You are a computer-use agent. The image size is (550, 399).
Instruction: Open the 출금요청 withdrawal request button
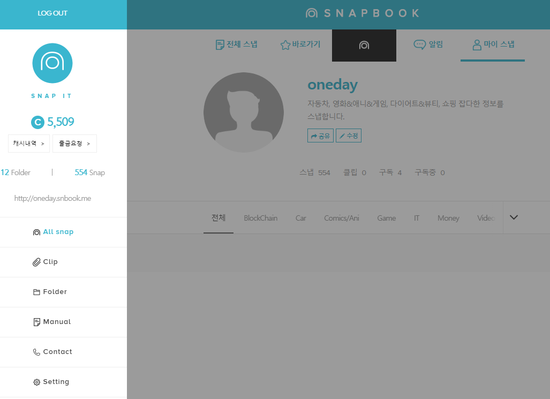(x=74, y=143)
